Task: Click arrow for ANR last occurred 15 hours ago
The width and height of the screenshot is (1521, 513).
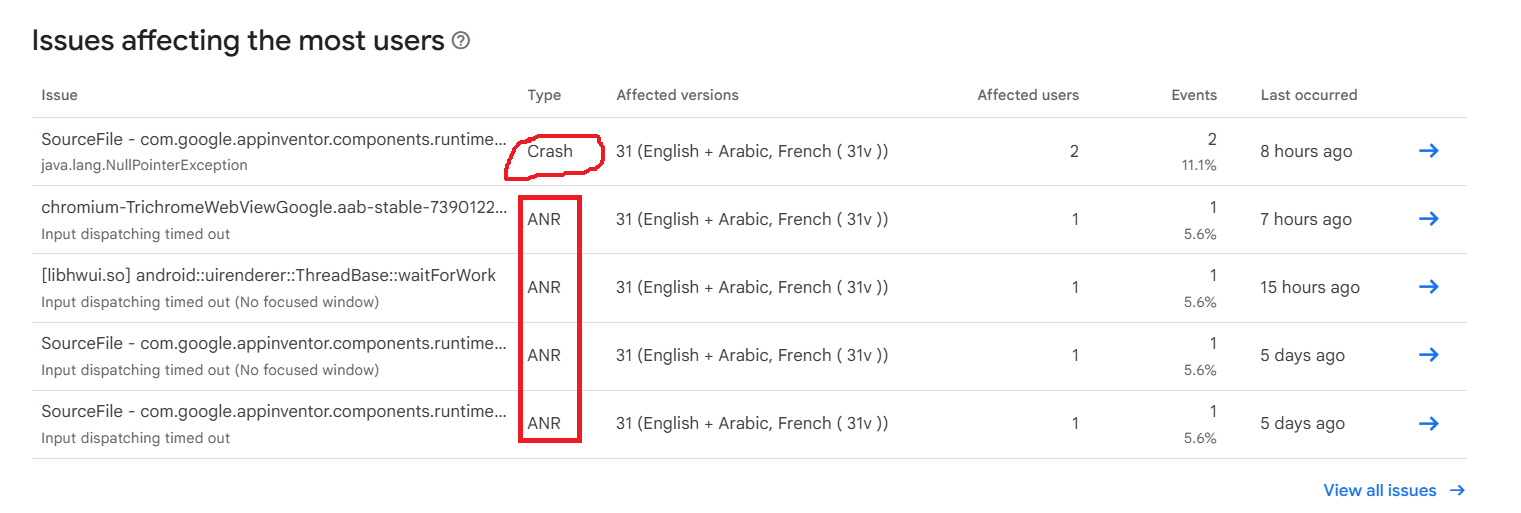Action: pos(1429,287)
